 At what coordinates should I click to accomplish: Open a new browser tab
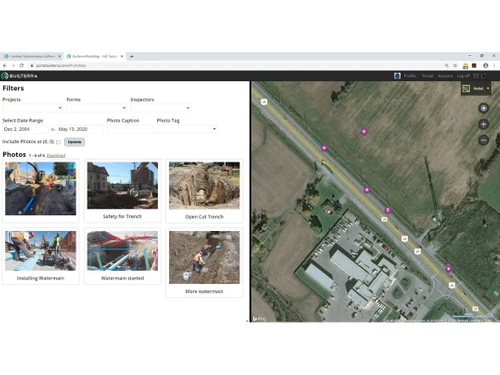coord(132,56)
